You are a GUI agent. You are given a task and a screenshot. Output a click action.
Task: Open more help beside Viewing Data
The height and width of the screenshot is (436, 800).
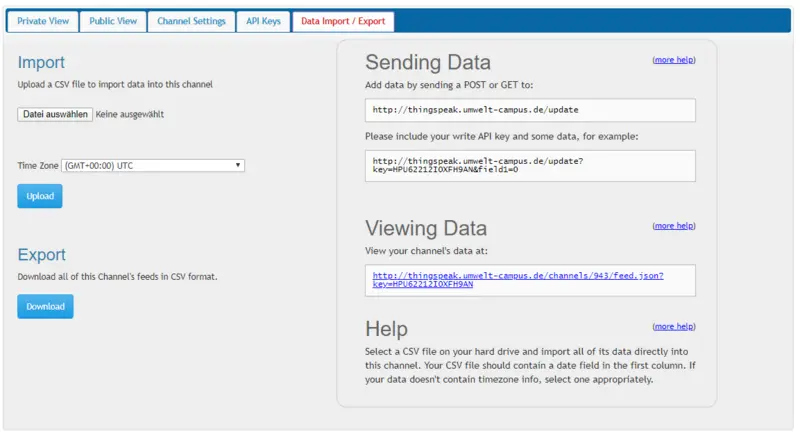[x=673, y=226]
